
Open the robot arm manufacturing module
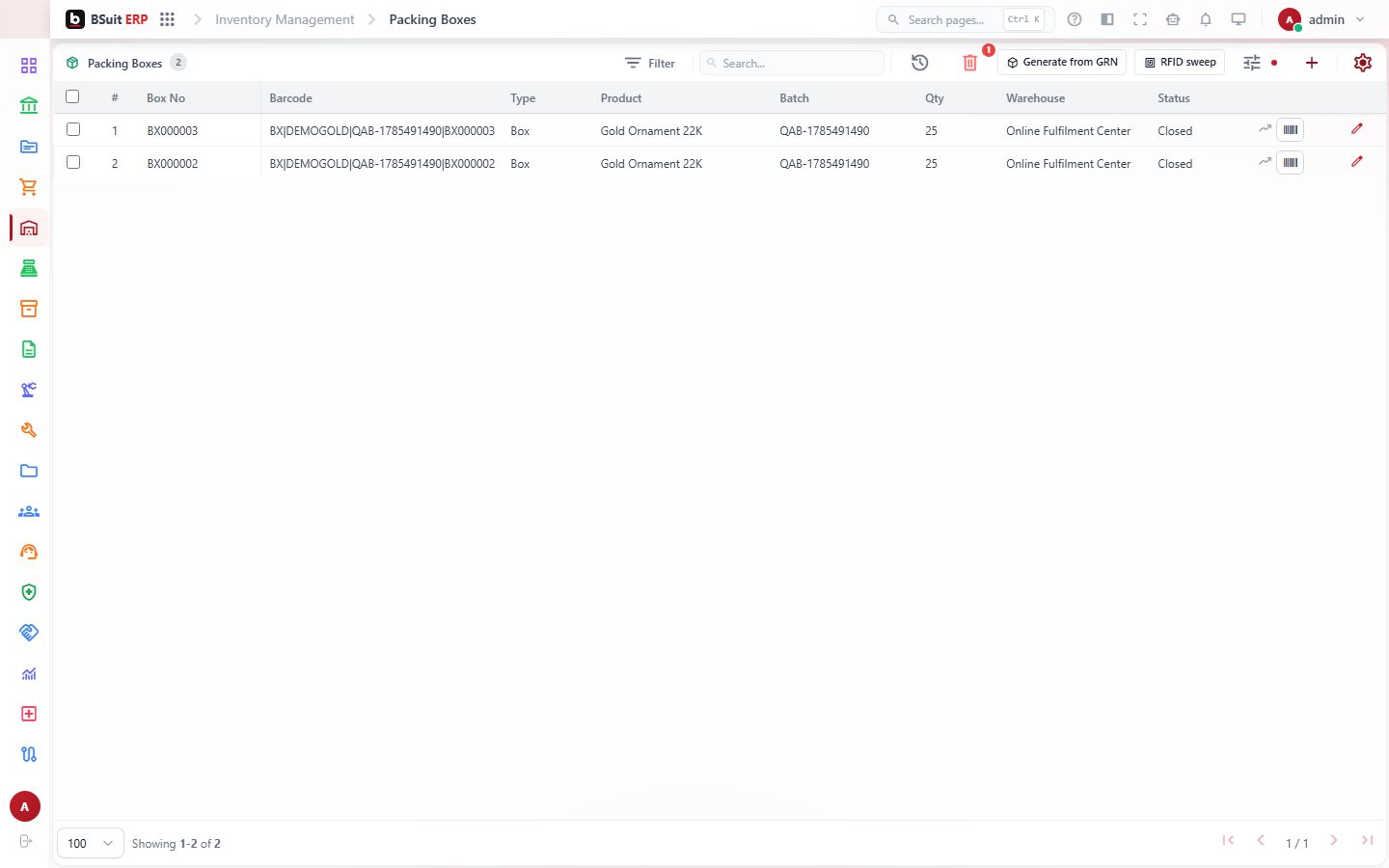pyautogui.click(x=29, y=390)
